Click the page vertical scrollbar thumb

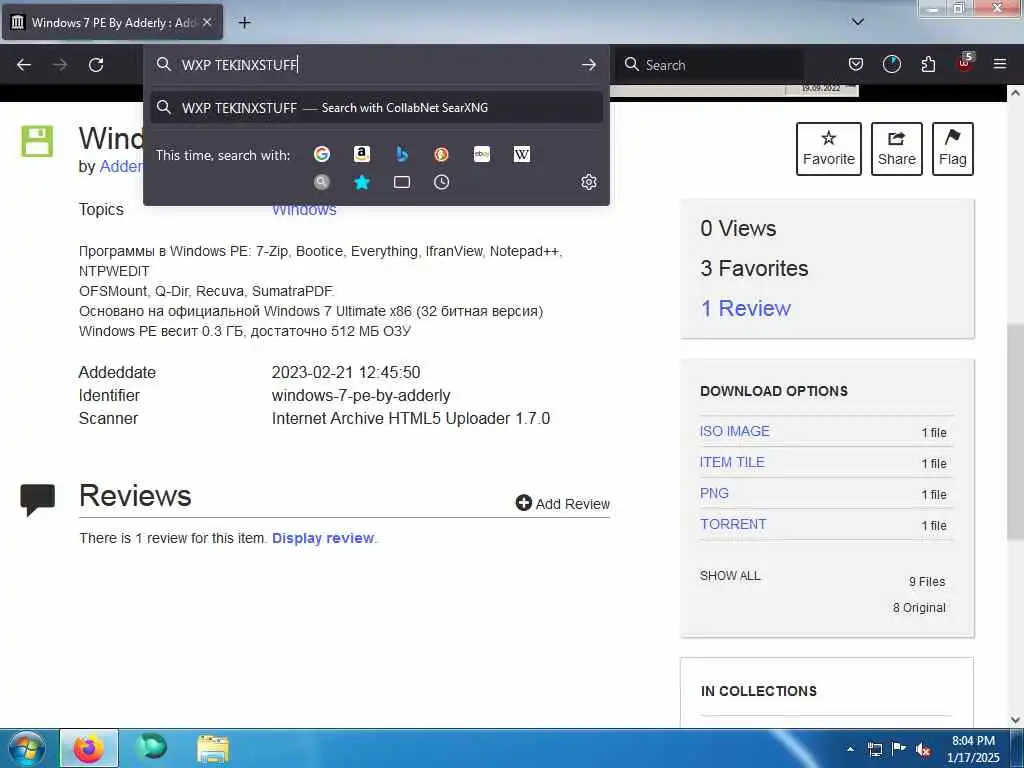pyautogui.click(x=1015, y=431)
